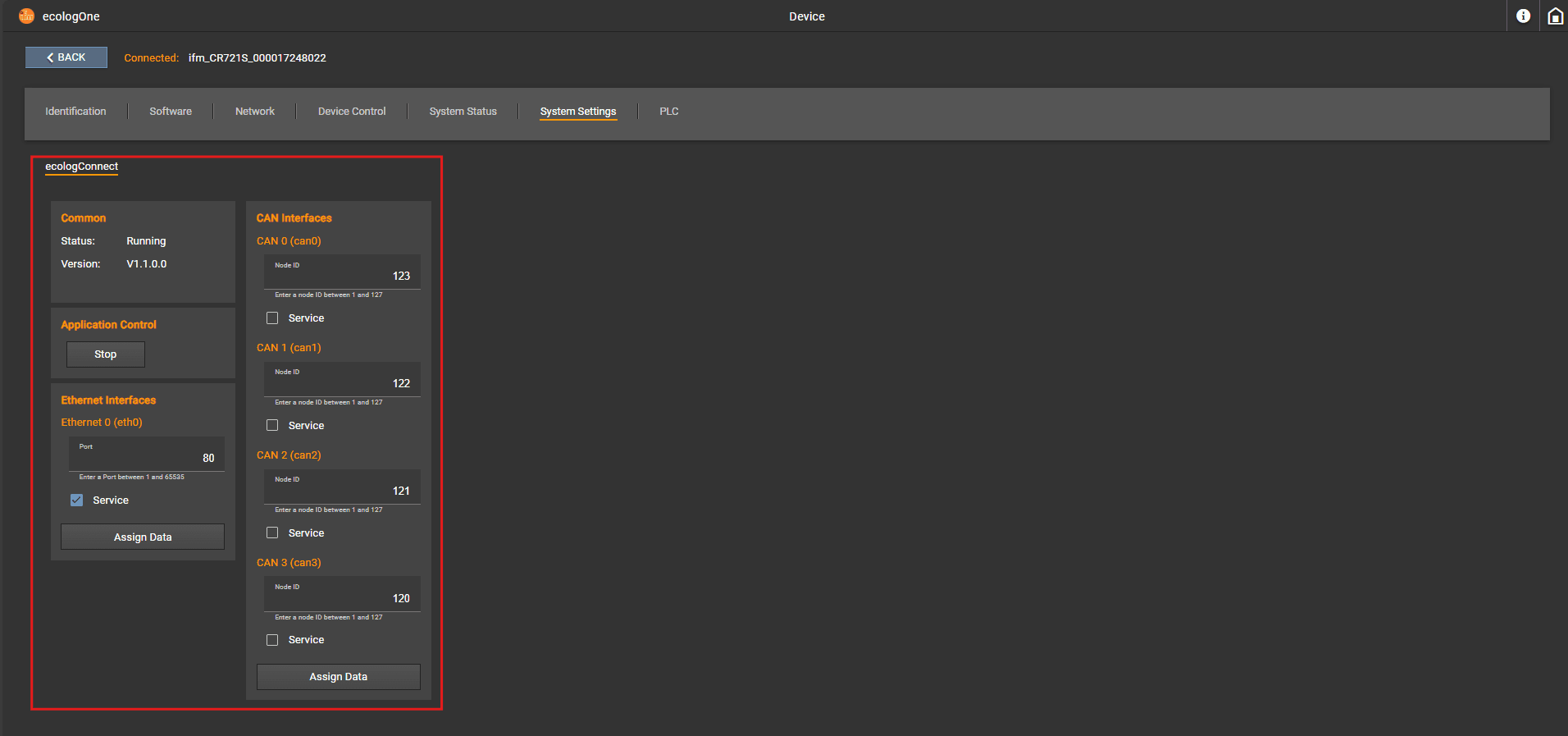
Task: Go to the System Status tab
Action: coord(463,112)
